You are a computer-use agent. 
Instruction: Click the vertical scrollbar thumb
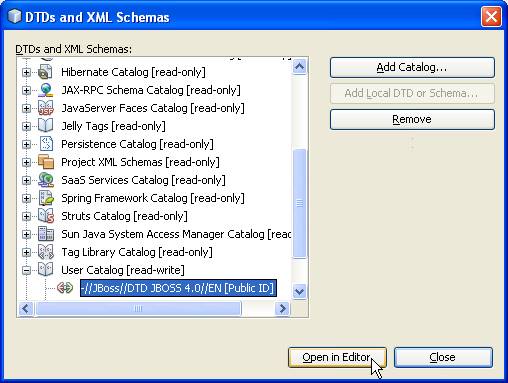[x=299, y=203]
